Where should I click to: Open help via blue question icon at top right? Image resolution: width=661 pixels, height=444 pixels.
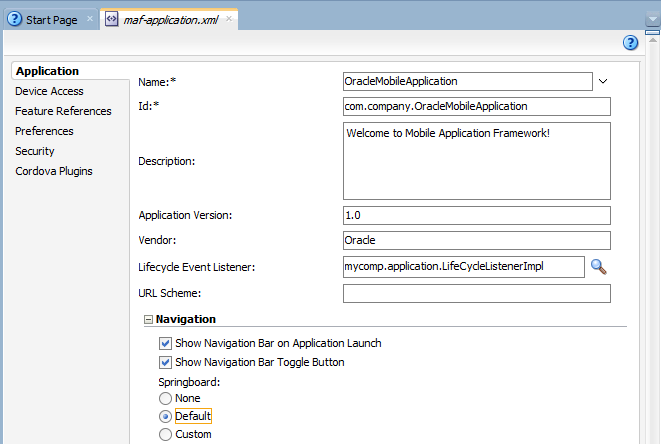630,43
